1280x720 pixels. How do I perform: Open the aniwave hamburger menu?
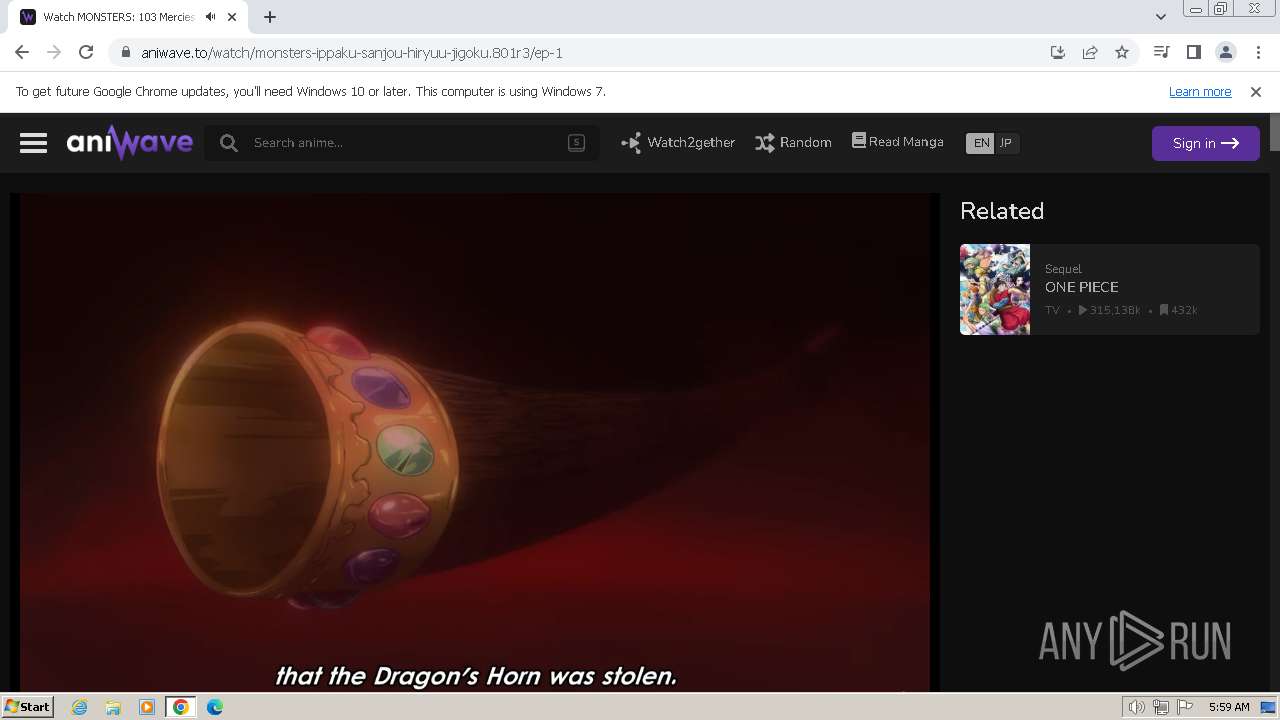(33, 143)
